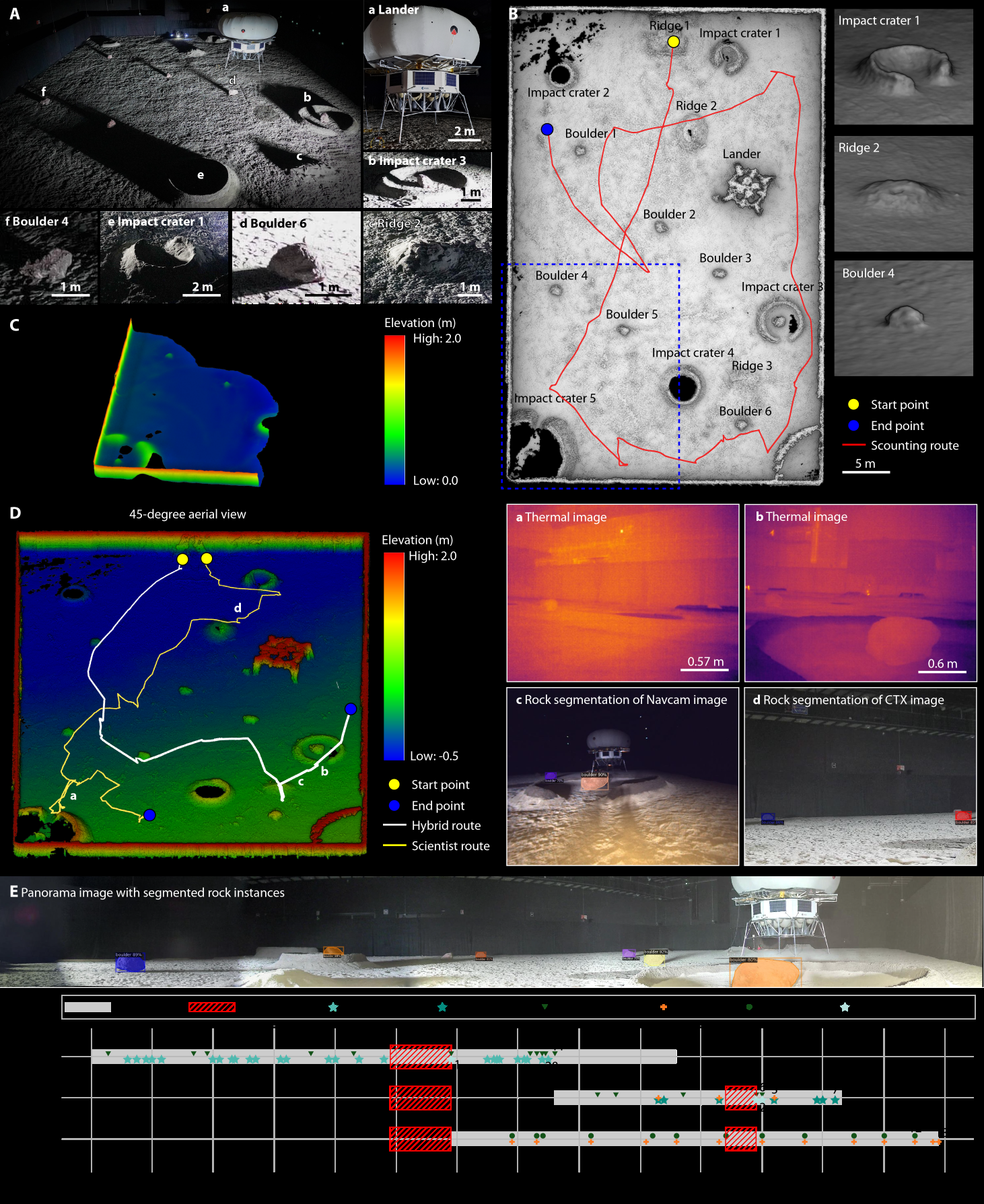Click the orange plus symbol in the bottom legend row
The width and height of the screenshot is (984, 1204).
point(664,1007)
